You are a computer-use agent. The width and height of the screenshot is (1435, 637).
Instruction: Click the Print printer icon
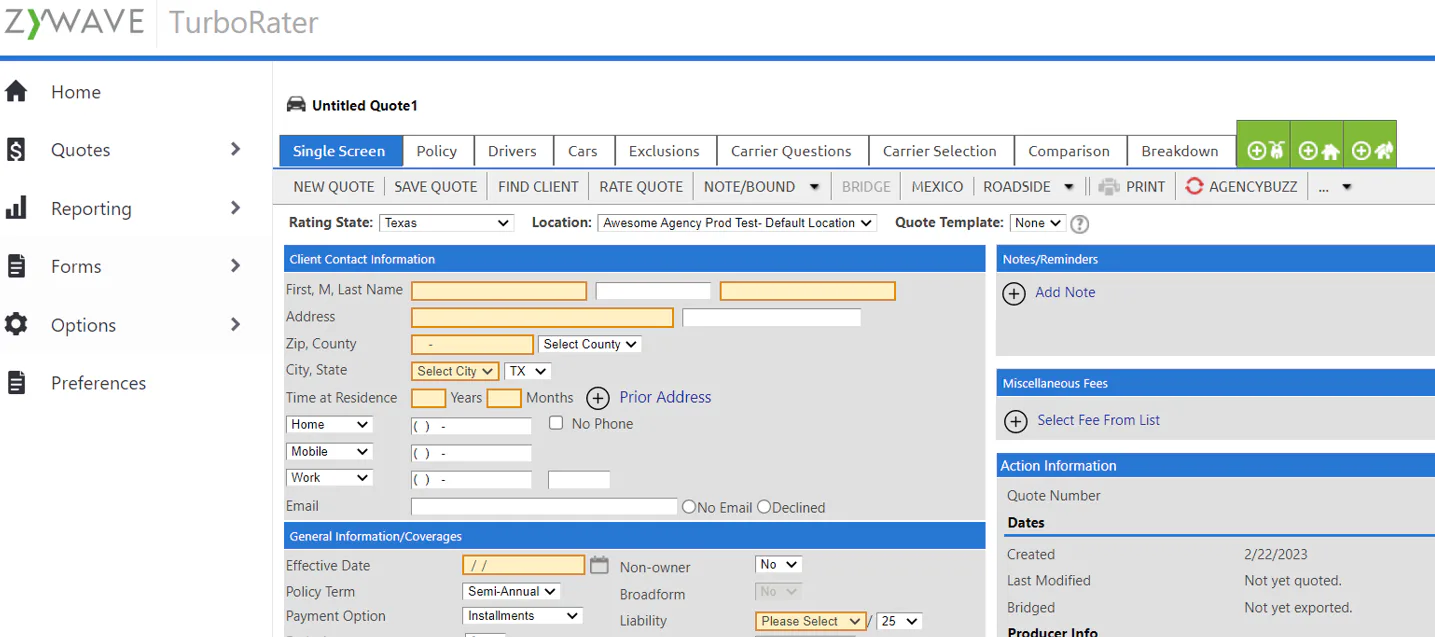[x=1108, y=186]
